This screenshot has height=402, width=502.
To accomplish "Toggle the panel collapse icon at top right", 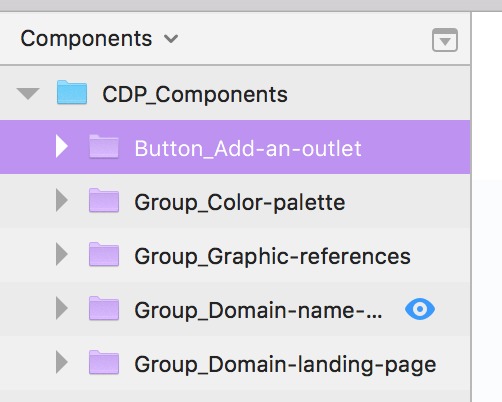I will 445,40.
